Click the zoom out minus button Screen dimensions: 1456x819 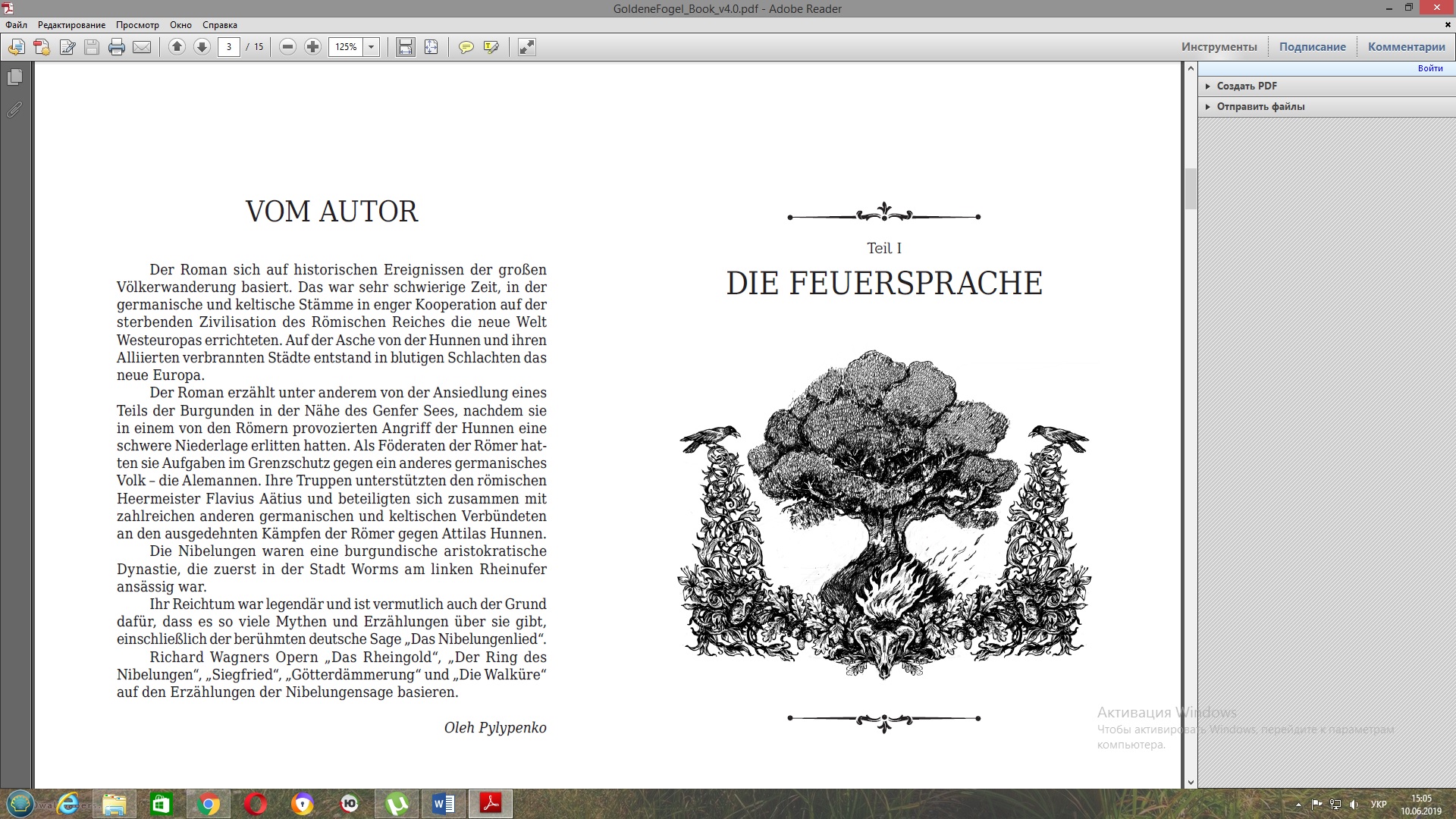click(x=287, y=47)
